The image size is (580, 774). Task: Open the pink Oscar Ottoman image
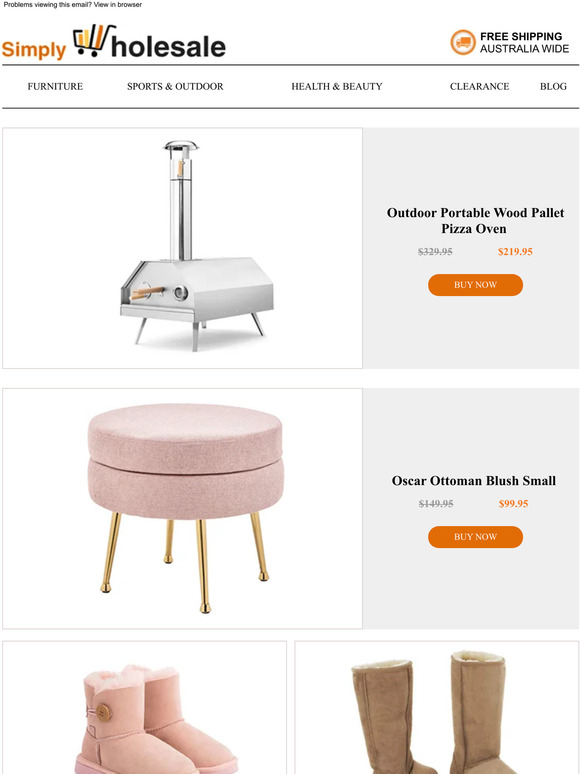point(182,508)
